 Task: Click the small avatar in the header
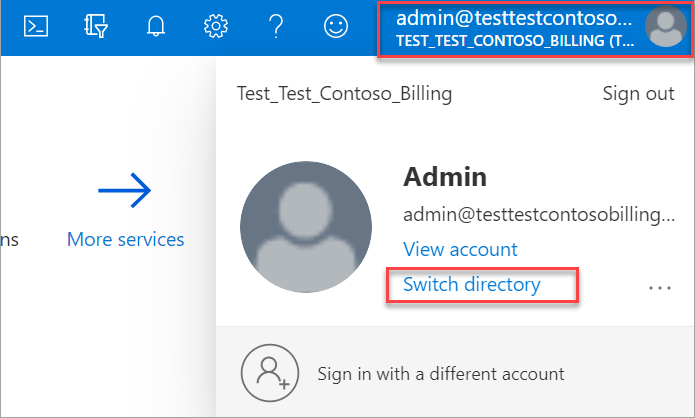coord(665,27)
